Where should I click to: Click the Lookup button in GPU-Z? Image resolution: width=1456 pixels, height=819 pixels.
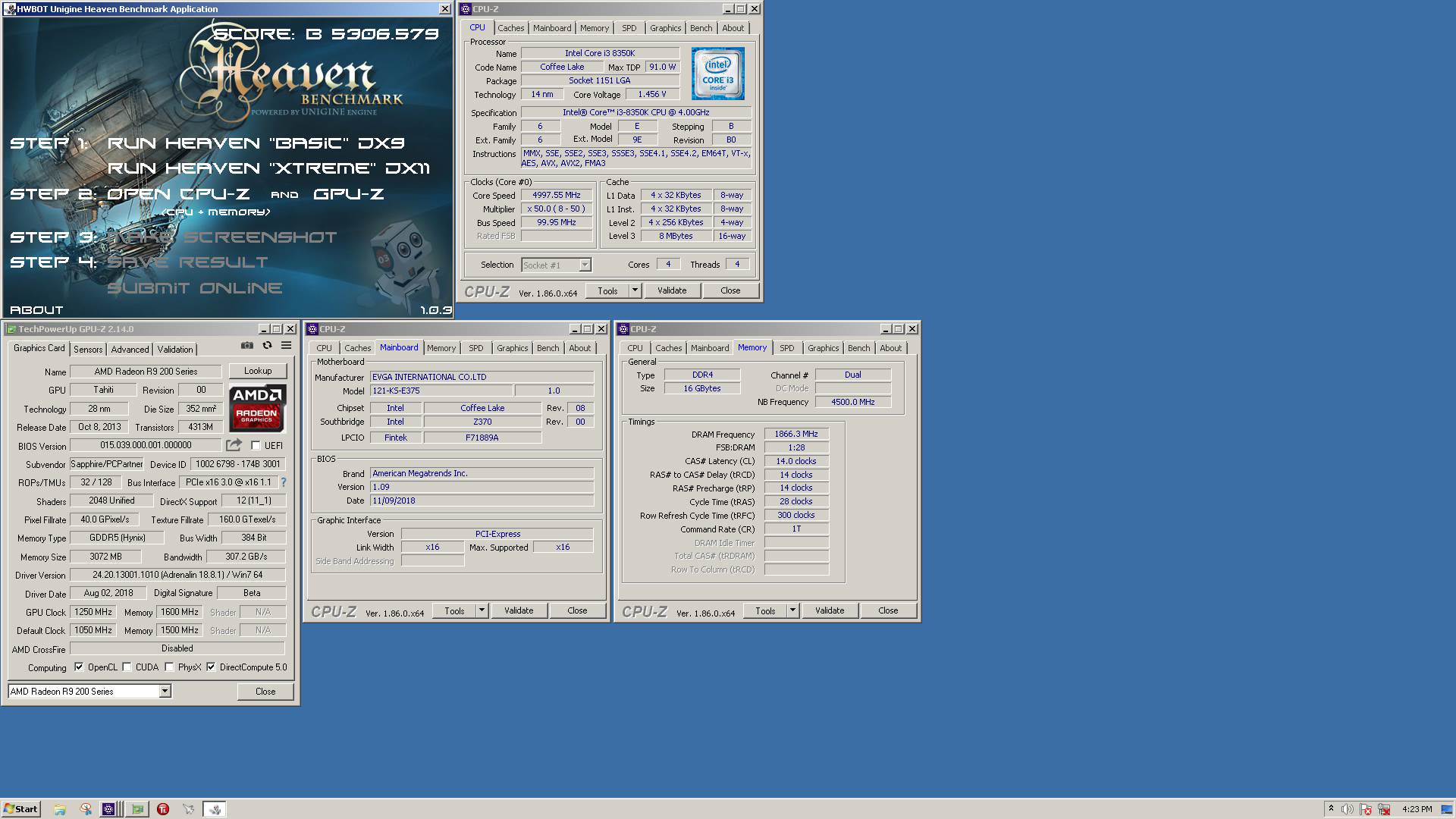[x=258, y=371]
